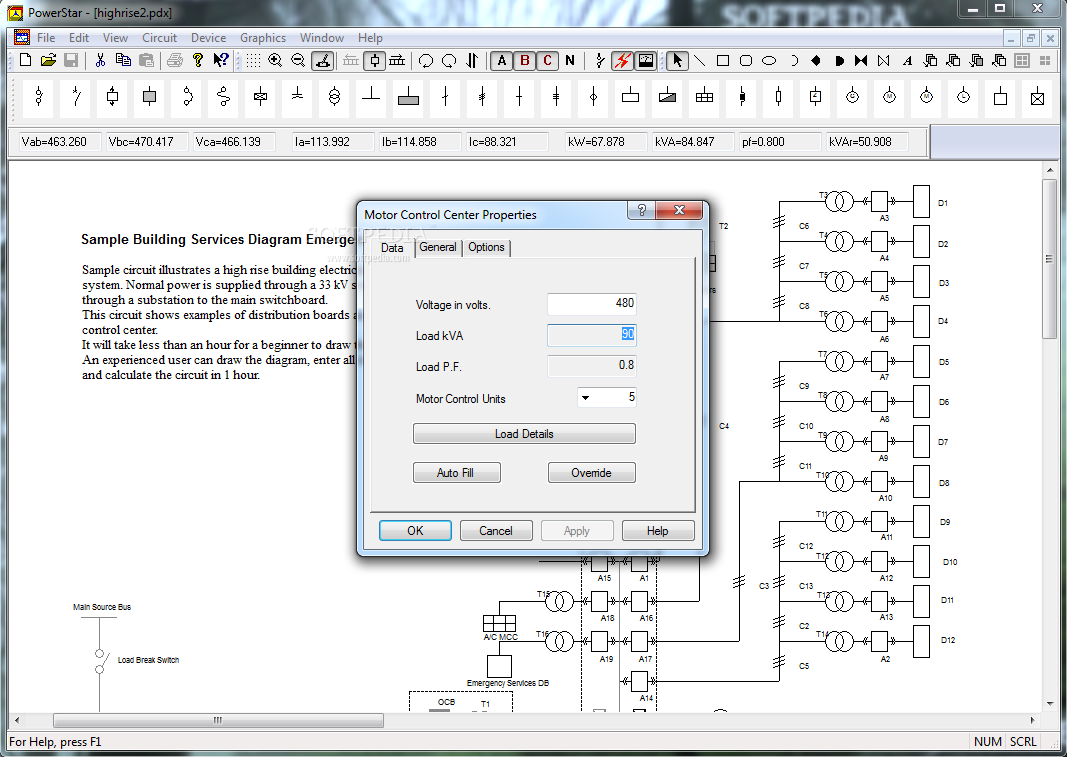
Task: Click the Override button
Action: click(591, 472)
